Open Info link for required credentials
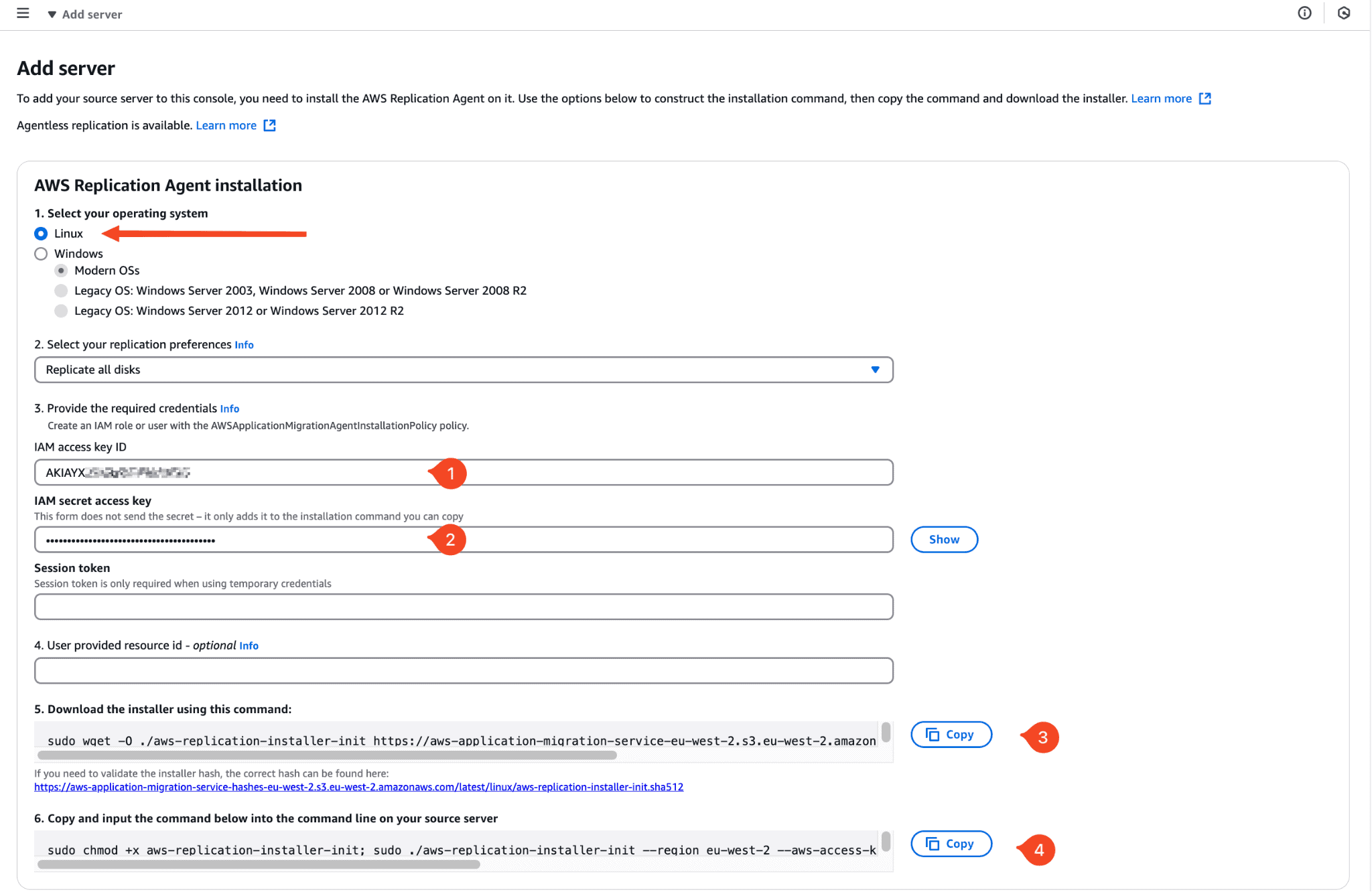Screen dimensions: 1372x892 [229, 409]
